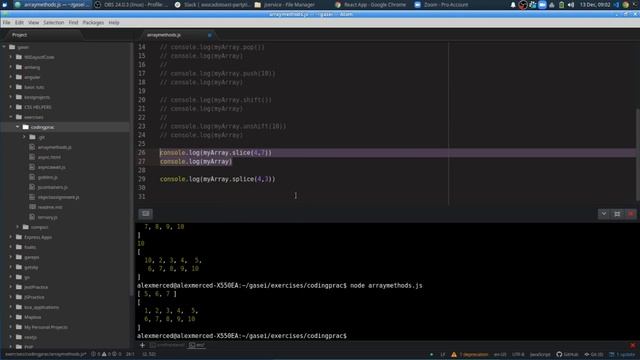640x360 pixels.
Task: Select the JSPractice folder
Action: (x=34, y=297)
